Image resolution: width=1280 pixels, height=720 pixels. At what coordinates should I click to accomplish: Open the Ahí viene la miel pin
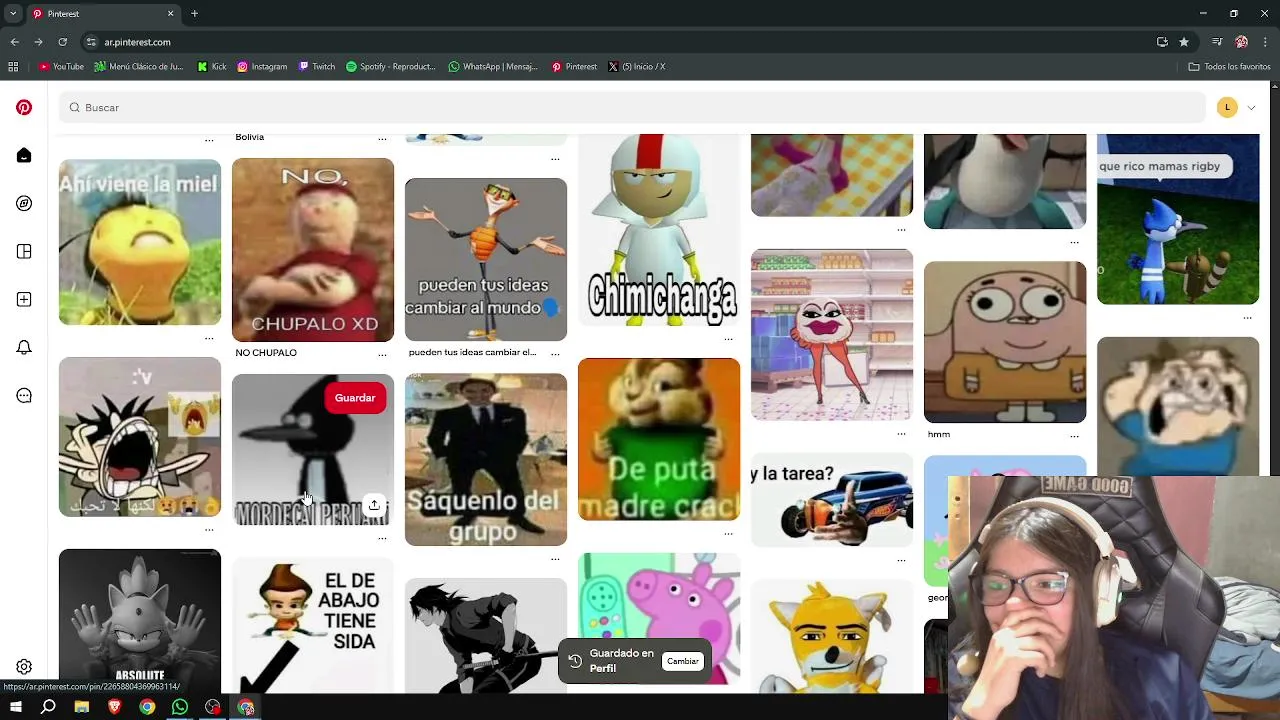(x=140, y=242)
